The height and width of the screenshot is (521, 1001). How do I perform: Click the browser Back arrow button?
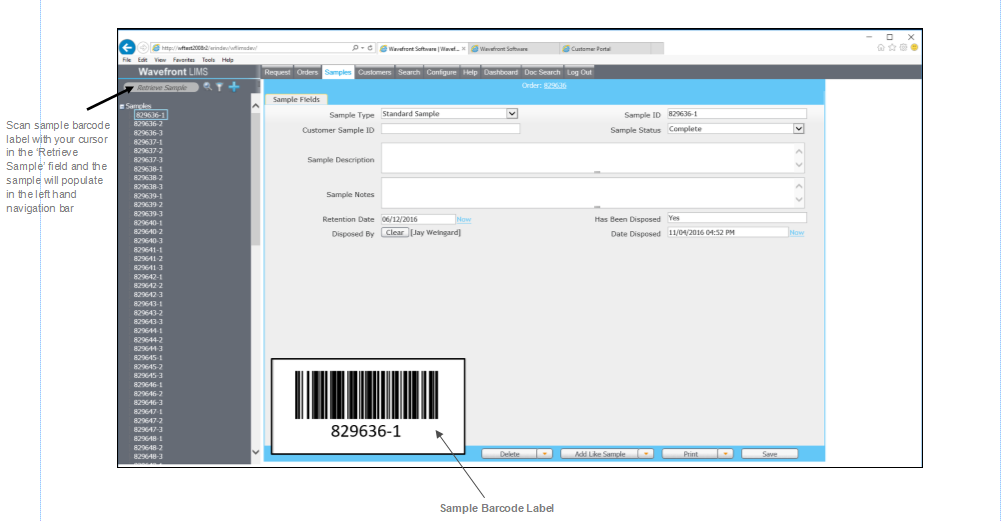pyautogui.click(x=127, y=47)
